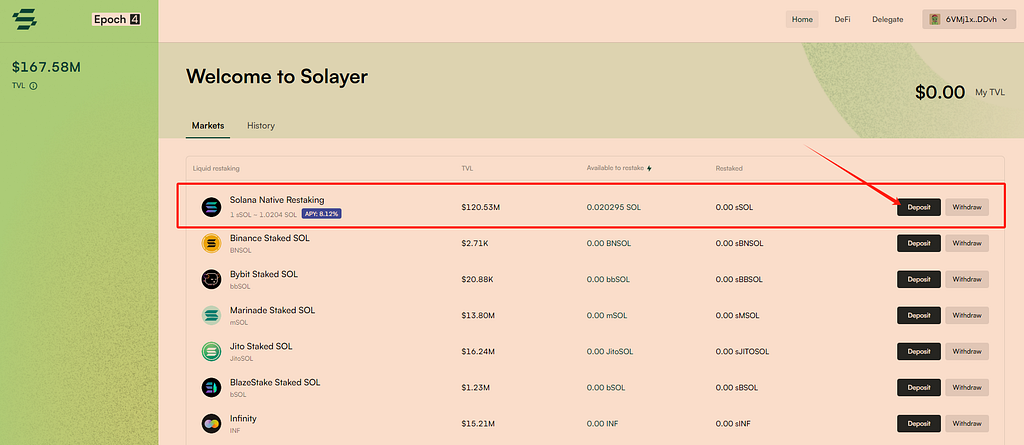The height and width of the screenshot is (445, 1024).
Task: Click the TVL info icon
Action: tap(33, 86)
